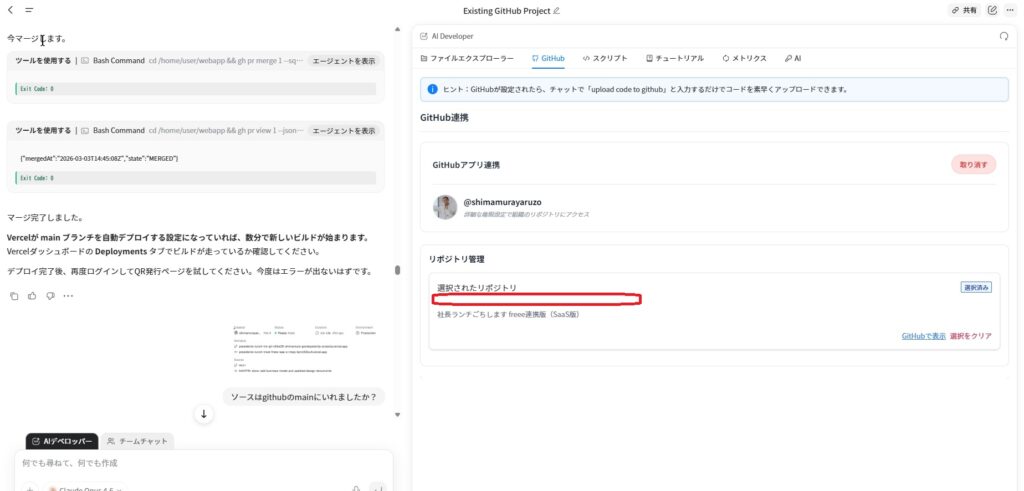Switch to the メトリクス tab
This screenshot has width=1024, height=491.
tap(743, 59)
